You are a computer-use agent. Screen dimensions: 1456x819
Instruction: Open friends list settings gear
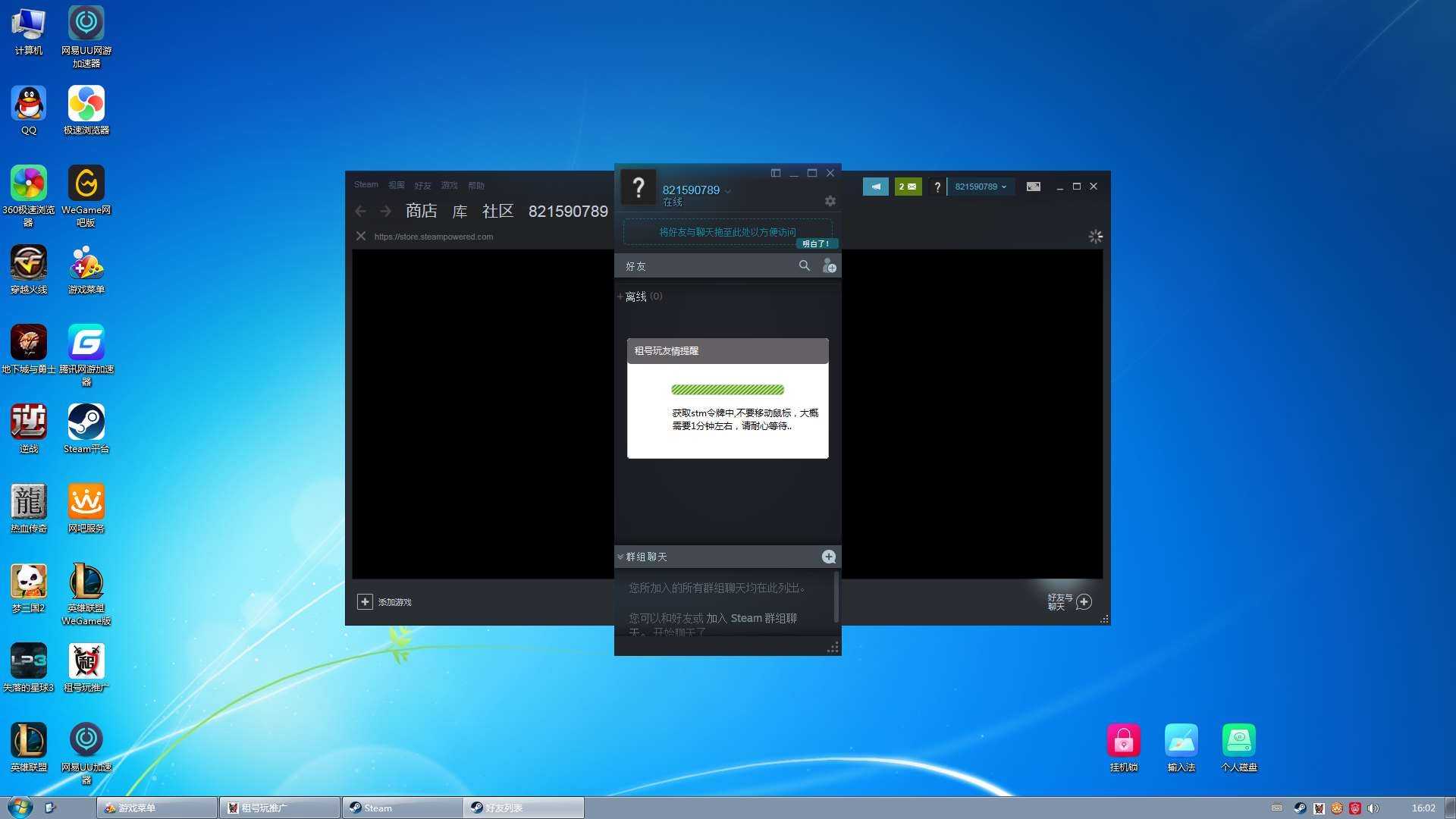830,201
